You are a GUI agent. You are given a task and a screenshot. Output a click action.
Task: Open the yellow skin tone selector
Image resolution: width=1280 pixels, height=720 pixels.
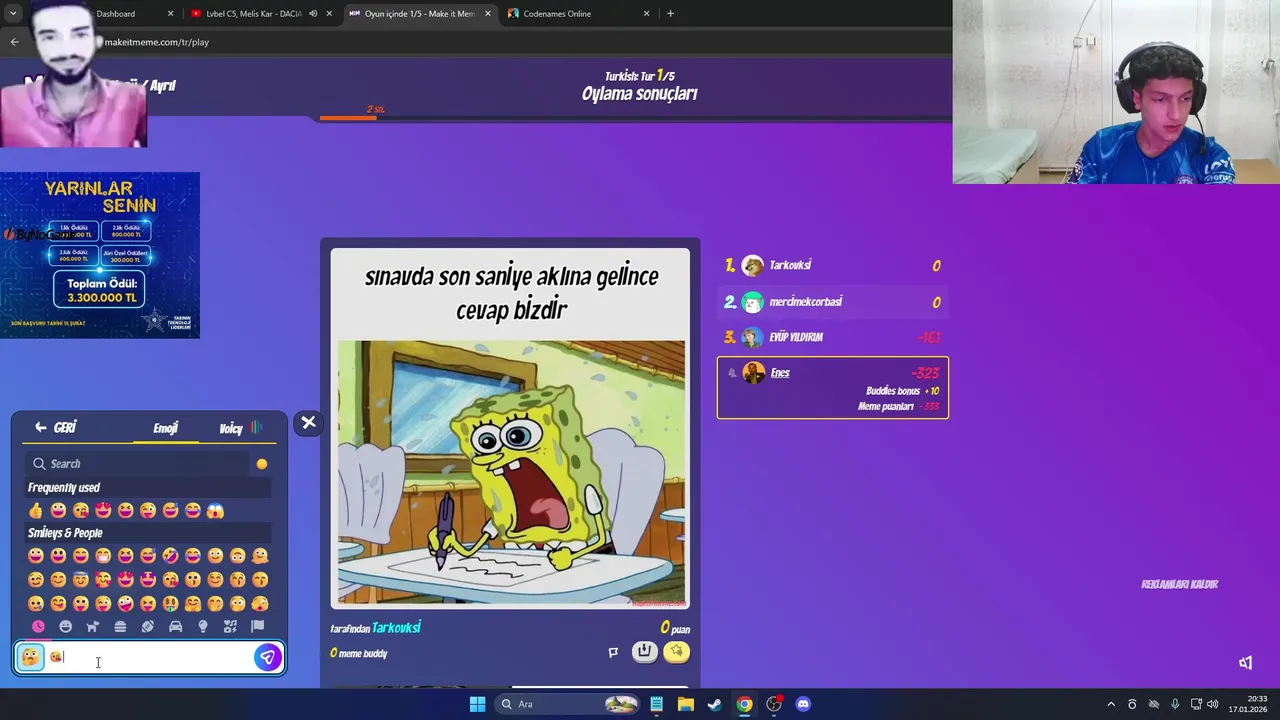262,464
